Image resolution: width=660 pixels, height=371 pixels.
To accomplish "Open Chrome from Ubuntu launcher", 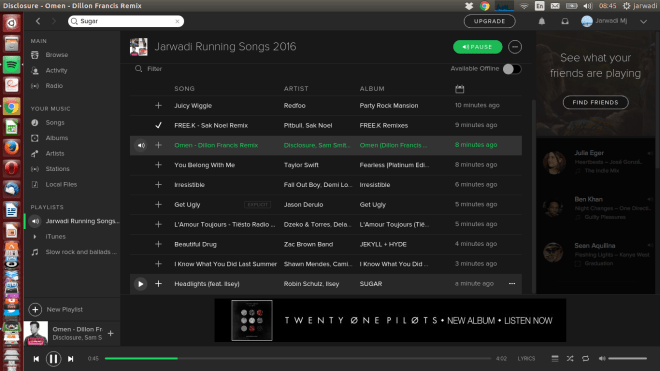I will point(11,107).
